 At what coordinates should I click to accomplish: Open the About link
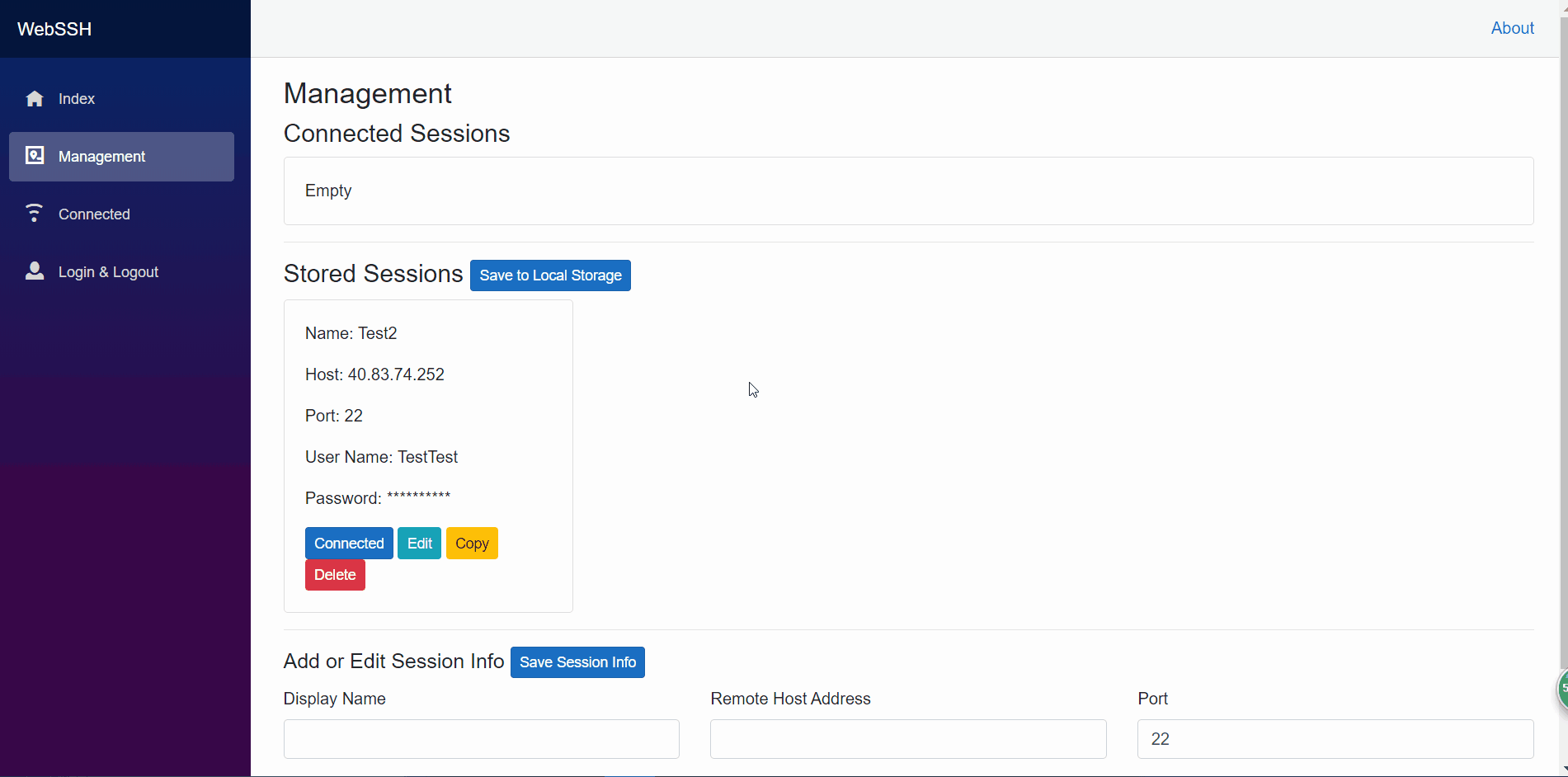1512,28
